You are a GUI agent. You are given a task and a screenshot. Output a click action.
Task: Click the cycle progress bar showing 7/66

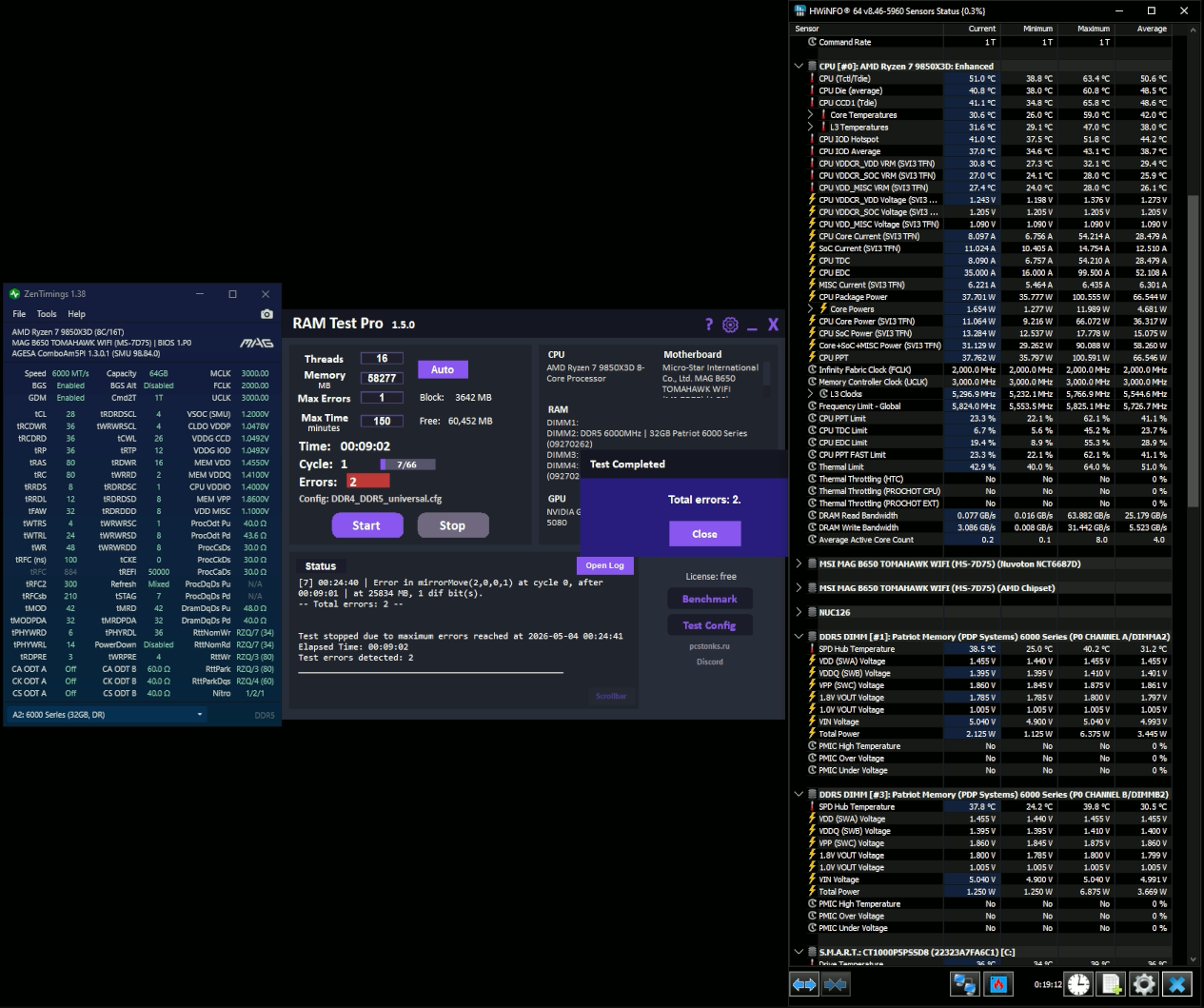pos(407,464)
